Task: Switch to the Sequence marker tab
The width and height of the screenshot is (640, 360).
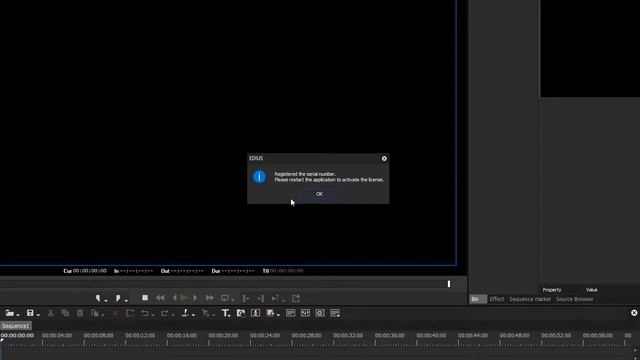Action: pos(530,299)
